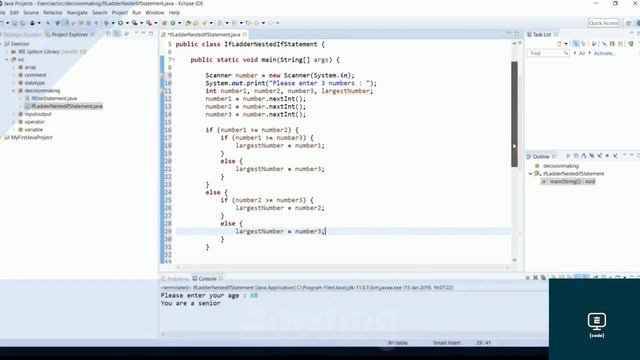This screenshot has width=640, height=360.
Task: Open dropdown arrow next to Run button
Action: 127,23
